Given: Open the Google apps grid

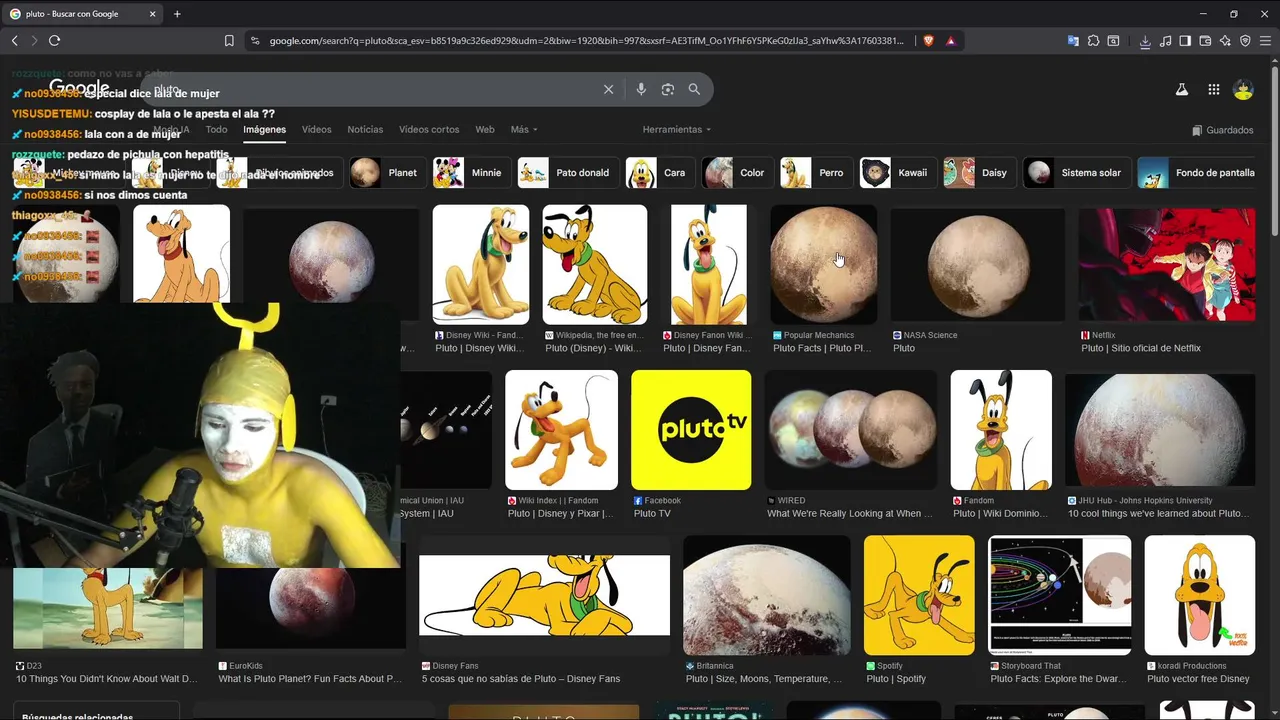Looking at the screenshot, I should [1213, 89].
